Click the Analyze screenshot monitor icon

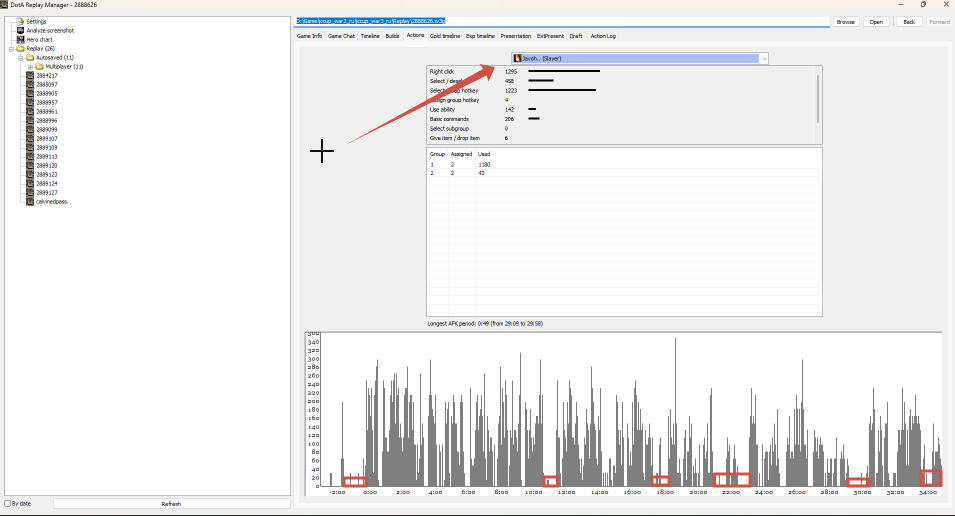[20, 30]
